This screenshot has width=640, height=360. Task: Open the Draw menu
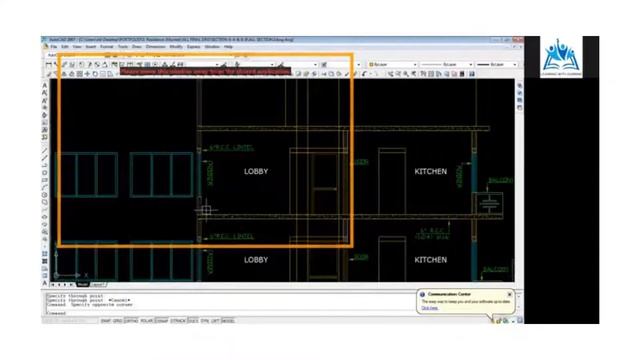(137, 47)
